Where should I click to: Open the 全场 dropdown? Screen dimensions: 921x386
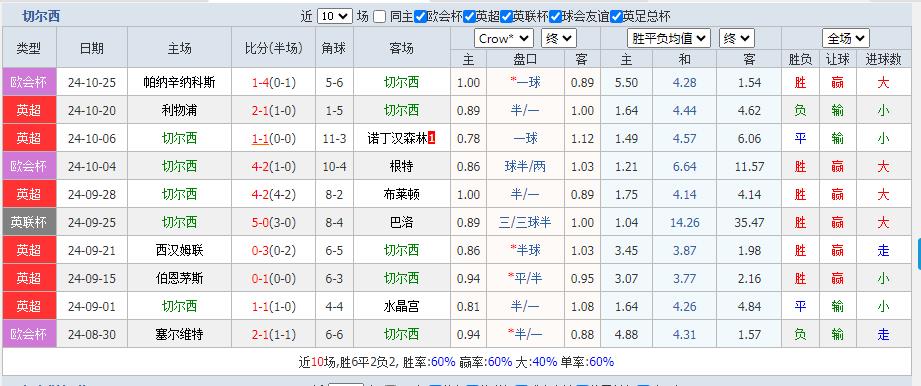click(x=846, y=39)
